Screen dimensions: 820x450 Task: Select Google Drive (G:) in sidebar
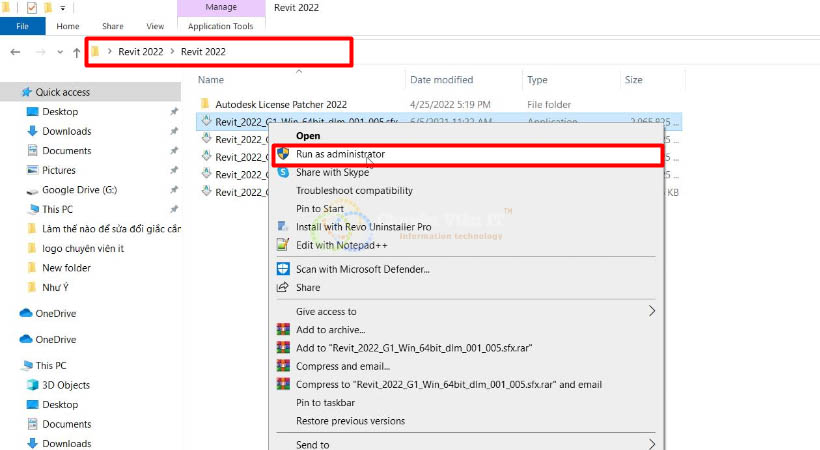79,190
